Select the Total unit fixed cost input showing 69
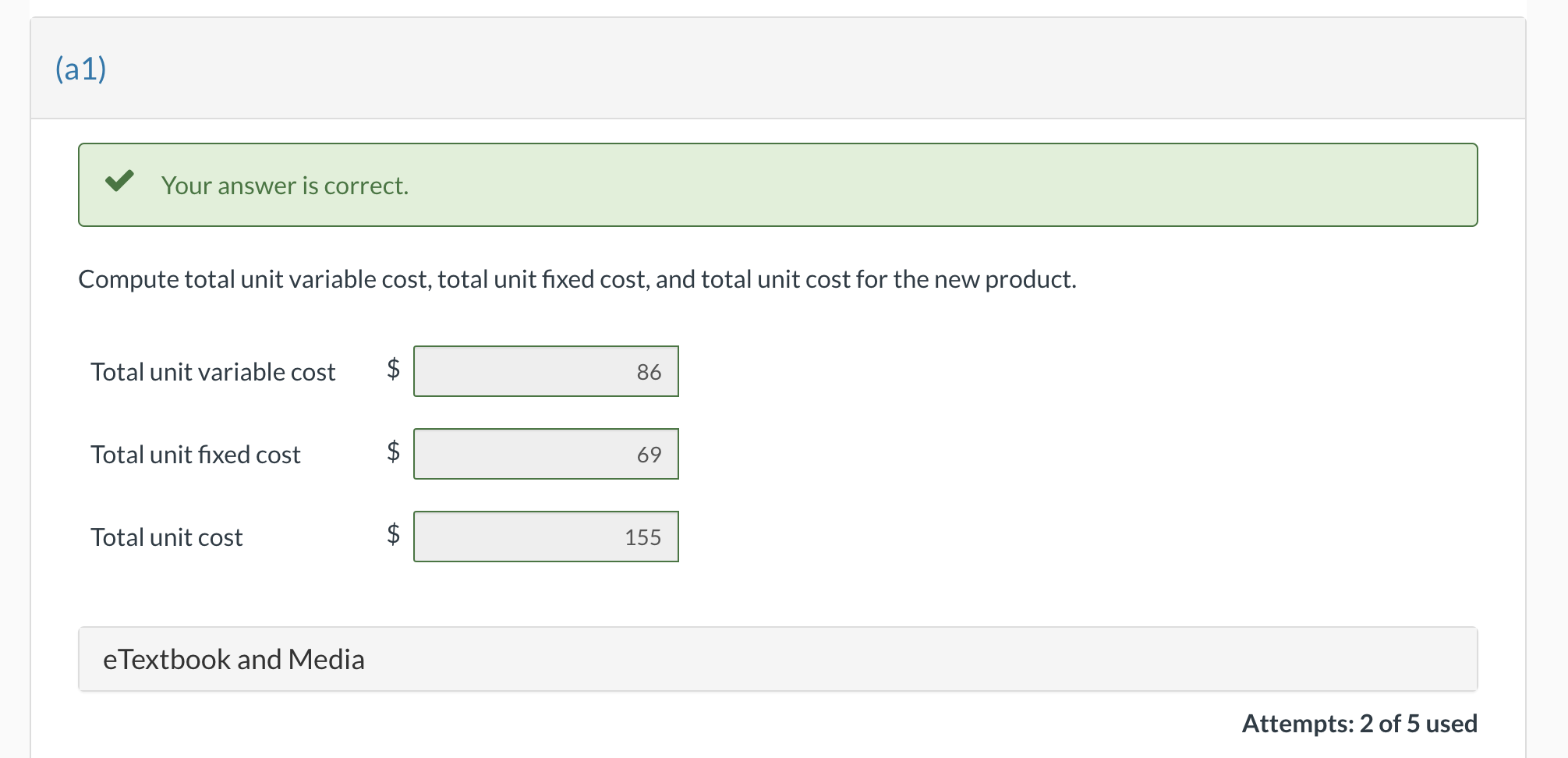The image size is (1568, 758). [x=546, y=454]
